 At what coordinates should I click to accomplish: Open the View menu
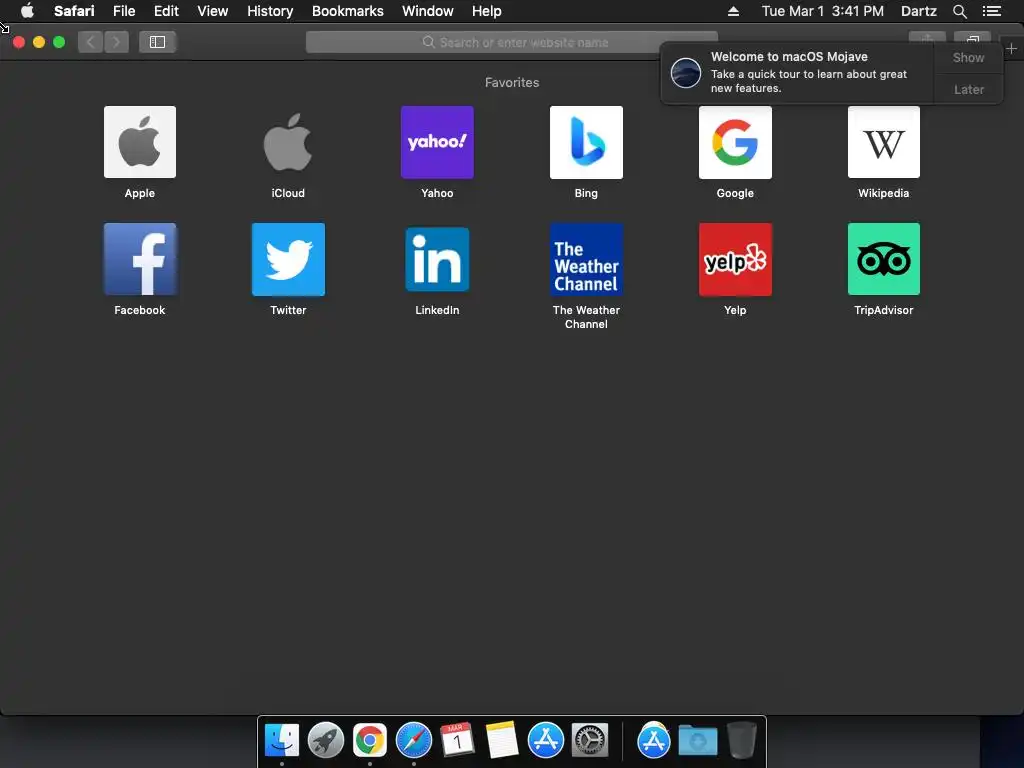pos(212,11)
